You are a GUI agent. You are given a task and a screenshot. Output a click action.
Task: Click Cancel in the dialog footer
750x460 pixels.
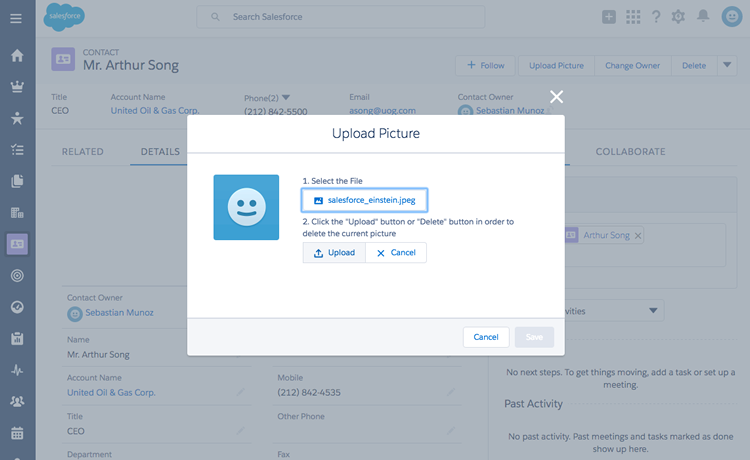point(486,337)
